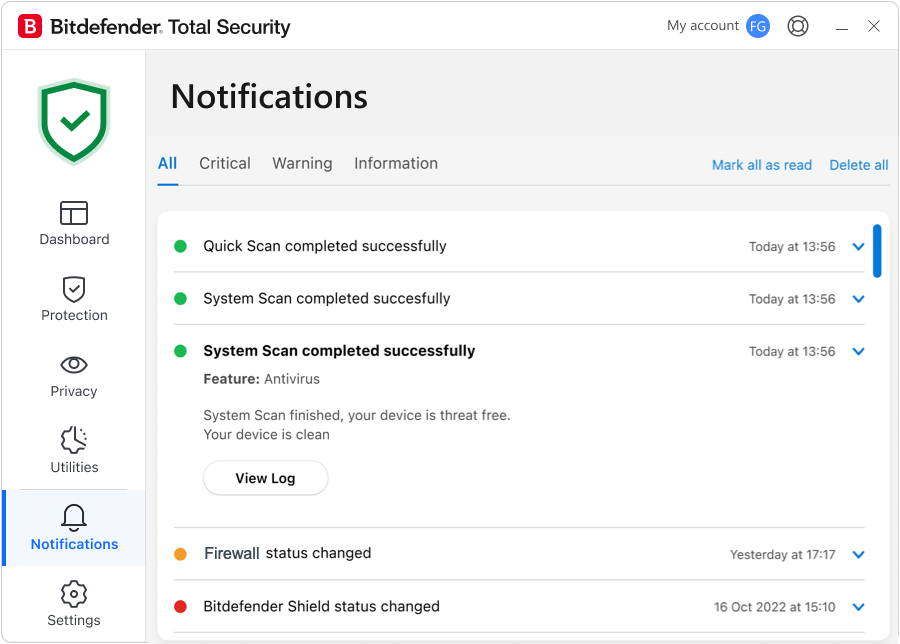The width and height of the screenshot is (900, 644).
Task: Click the FG account avatar
Action: pos(758,26)
